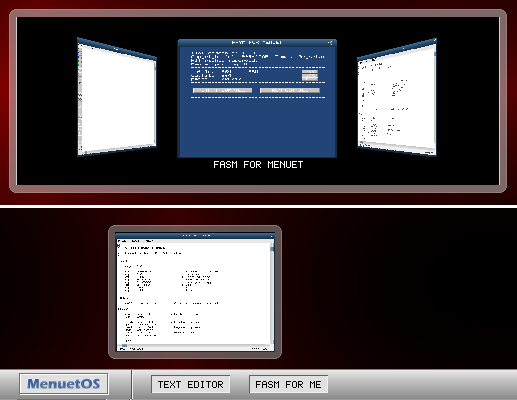The width and height of the screenshot is (517, 400).
Task: Select the right tilted window thumbnail
Action: (397, 97)
